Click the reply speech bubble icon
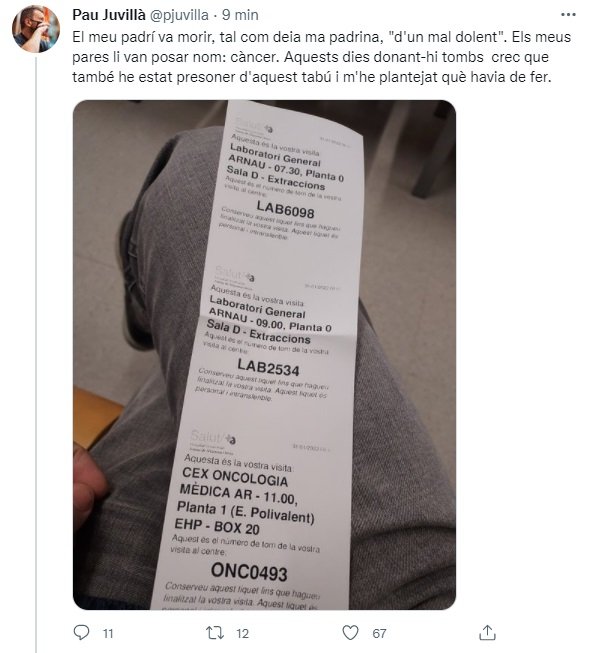Screen dimensions: 590x653 [81, 633]
